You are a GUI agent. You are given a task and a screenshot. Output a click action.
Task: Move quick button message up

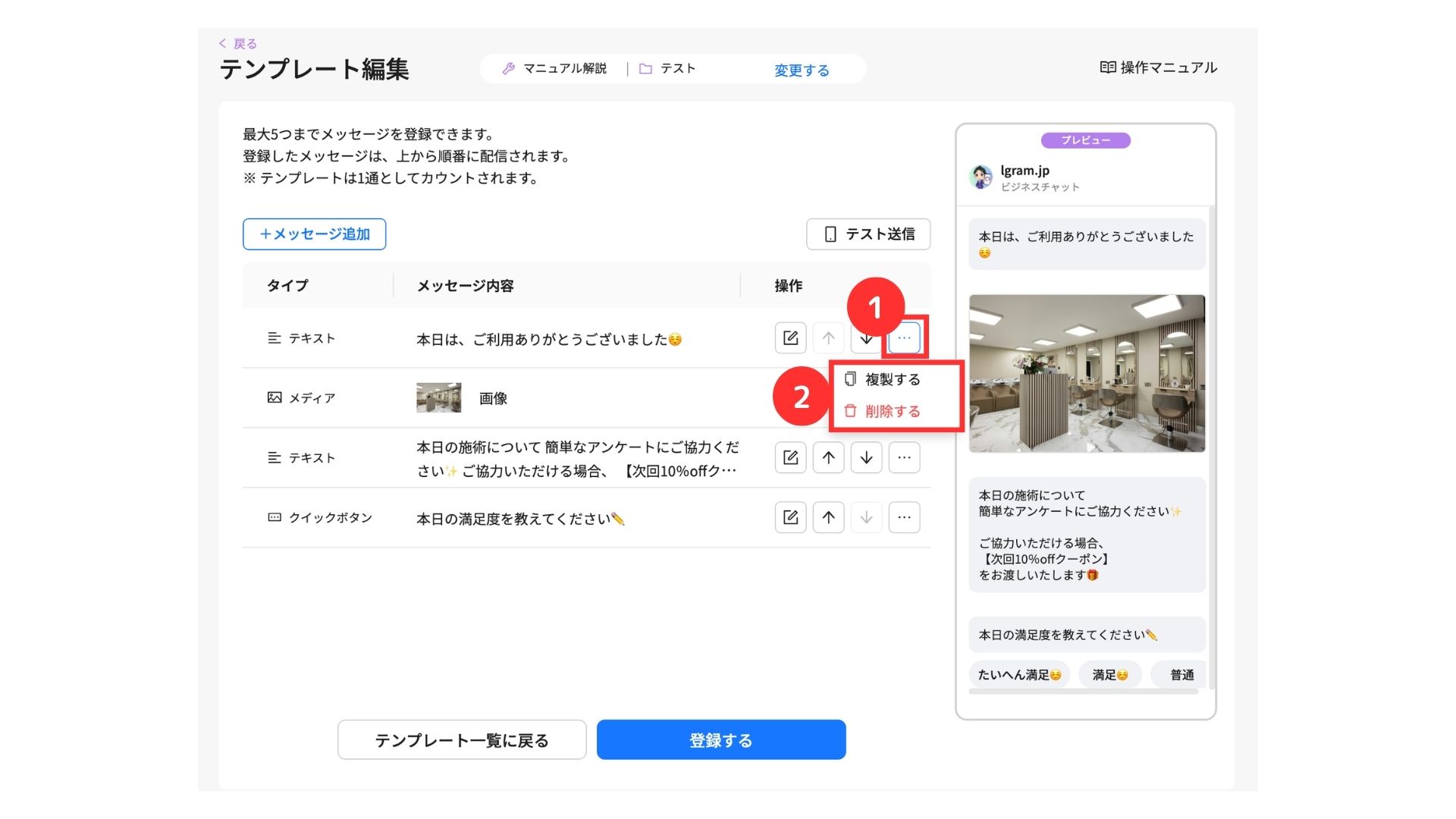click(828, 517)
